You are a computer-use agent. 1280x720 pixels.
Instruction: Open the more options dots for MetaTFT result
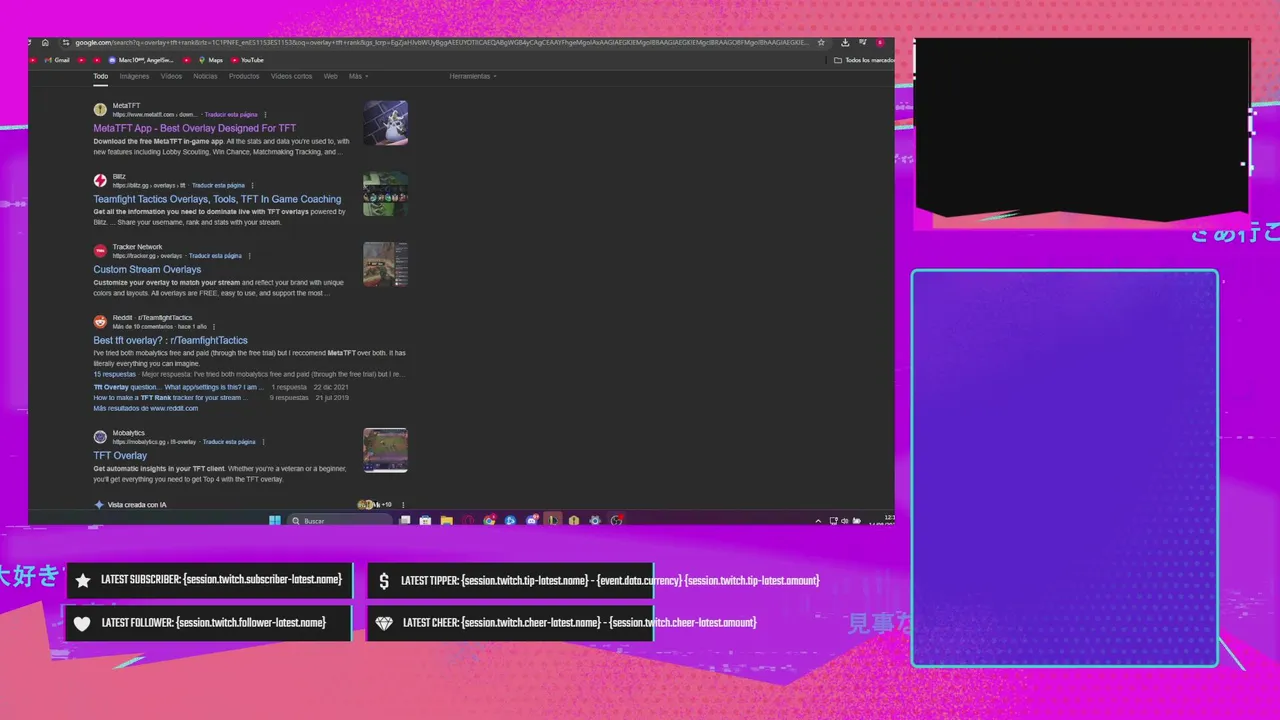click(265, 115)
